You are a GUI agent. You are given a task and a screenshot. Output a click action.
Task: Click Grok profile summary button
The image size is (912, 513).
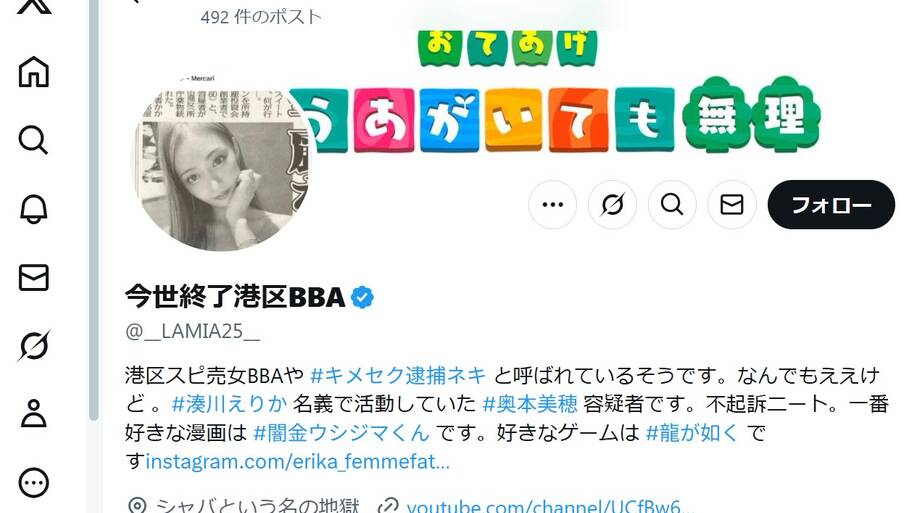click(612, 205)
